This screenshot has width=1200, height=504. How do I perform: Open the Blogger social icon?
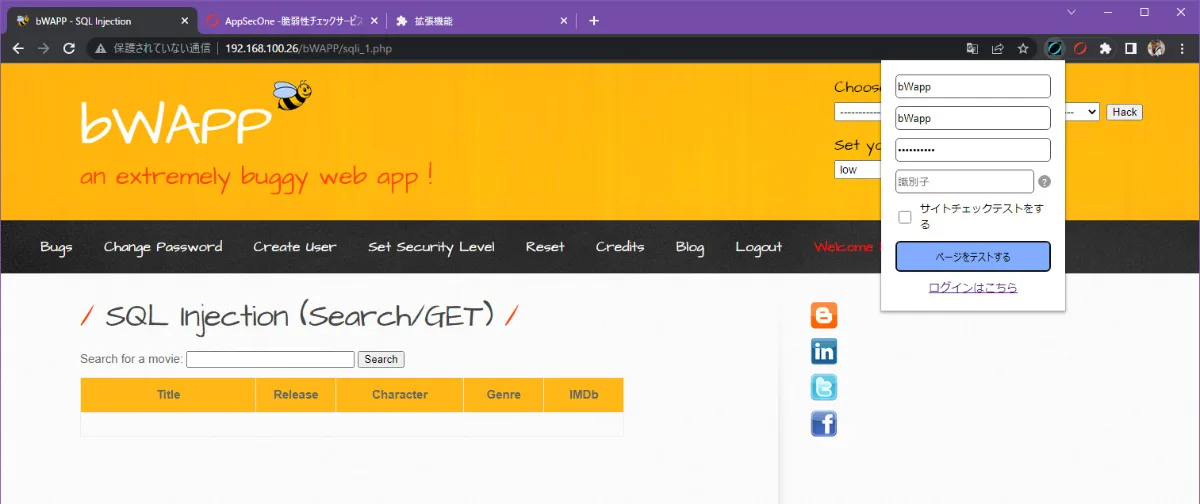tap(824, 316)
